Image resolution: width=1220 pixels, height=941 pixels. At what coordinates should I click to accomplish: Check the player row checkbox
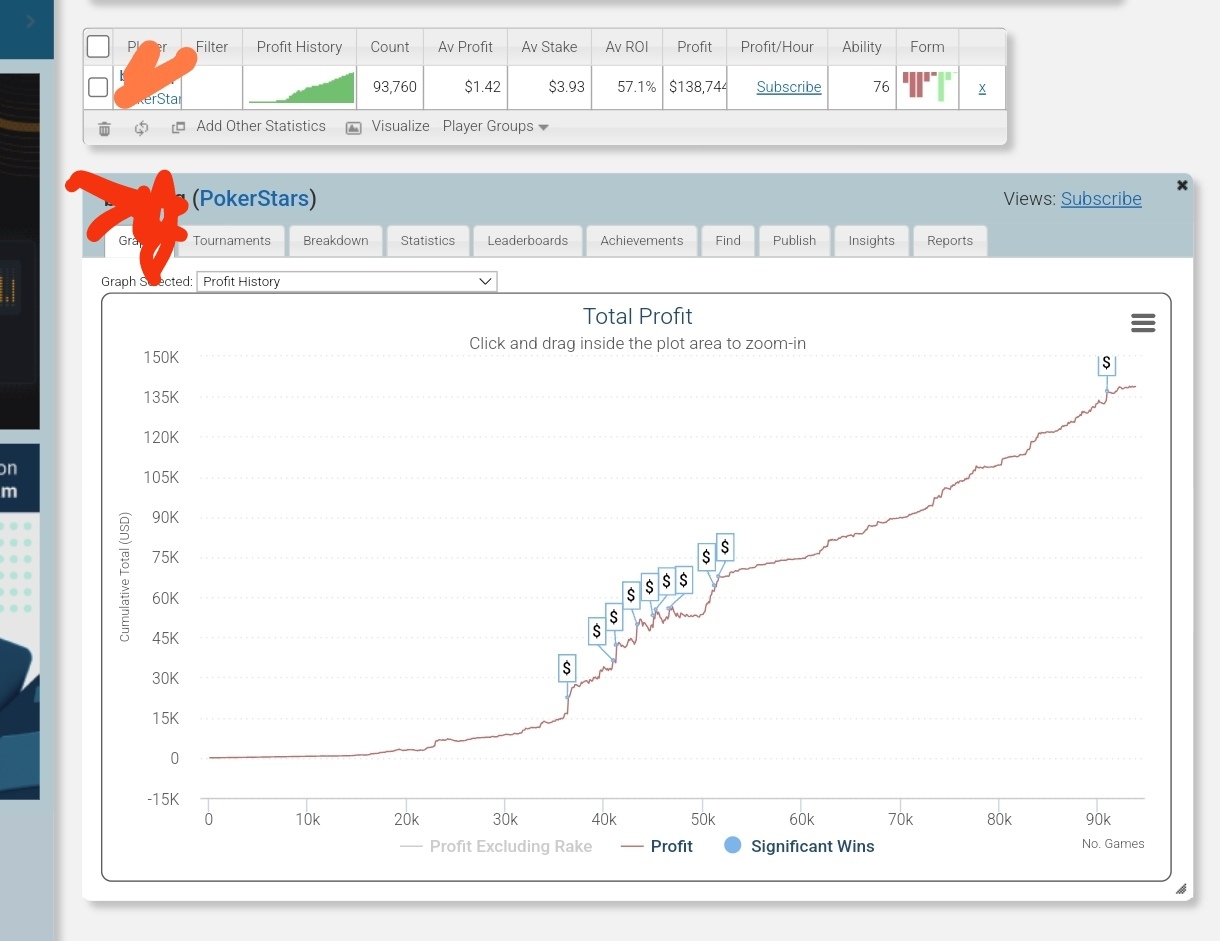(x=98, y=87)
